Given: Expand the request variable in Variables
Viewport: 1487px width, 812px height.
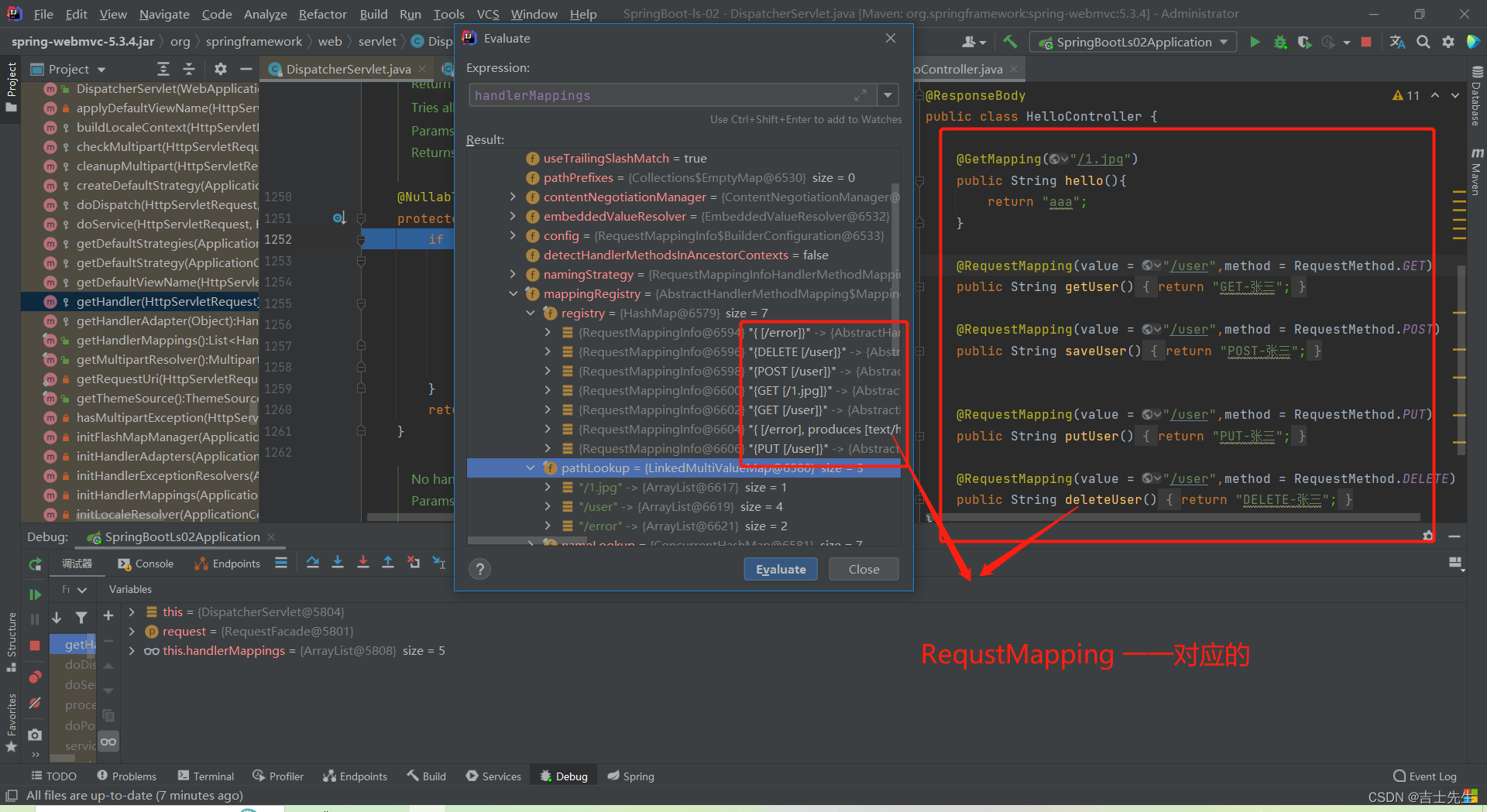Looking at the screenshot, I should 132,632.
